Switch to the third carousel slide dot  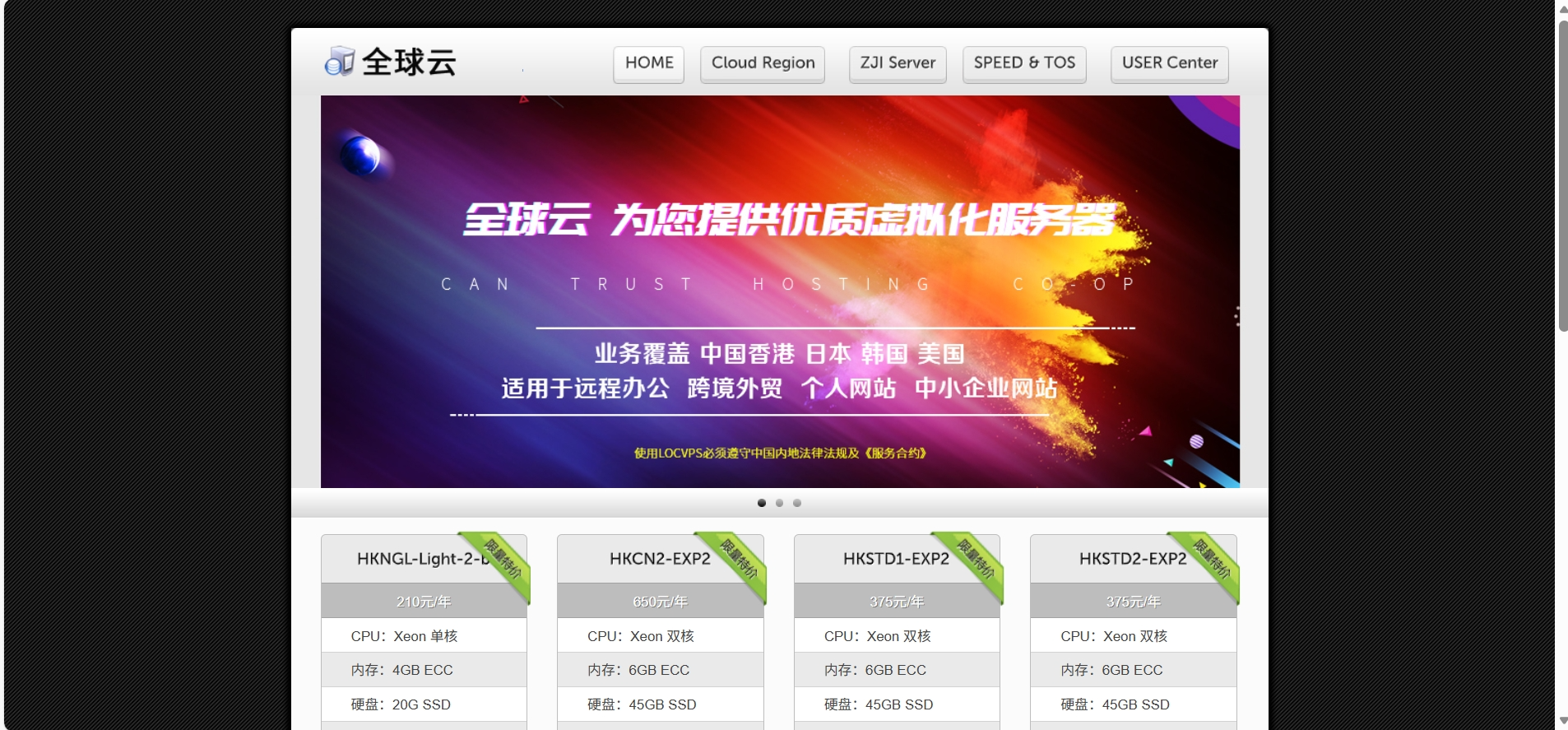797,503
